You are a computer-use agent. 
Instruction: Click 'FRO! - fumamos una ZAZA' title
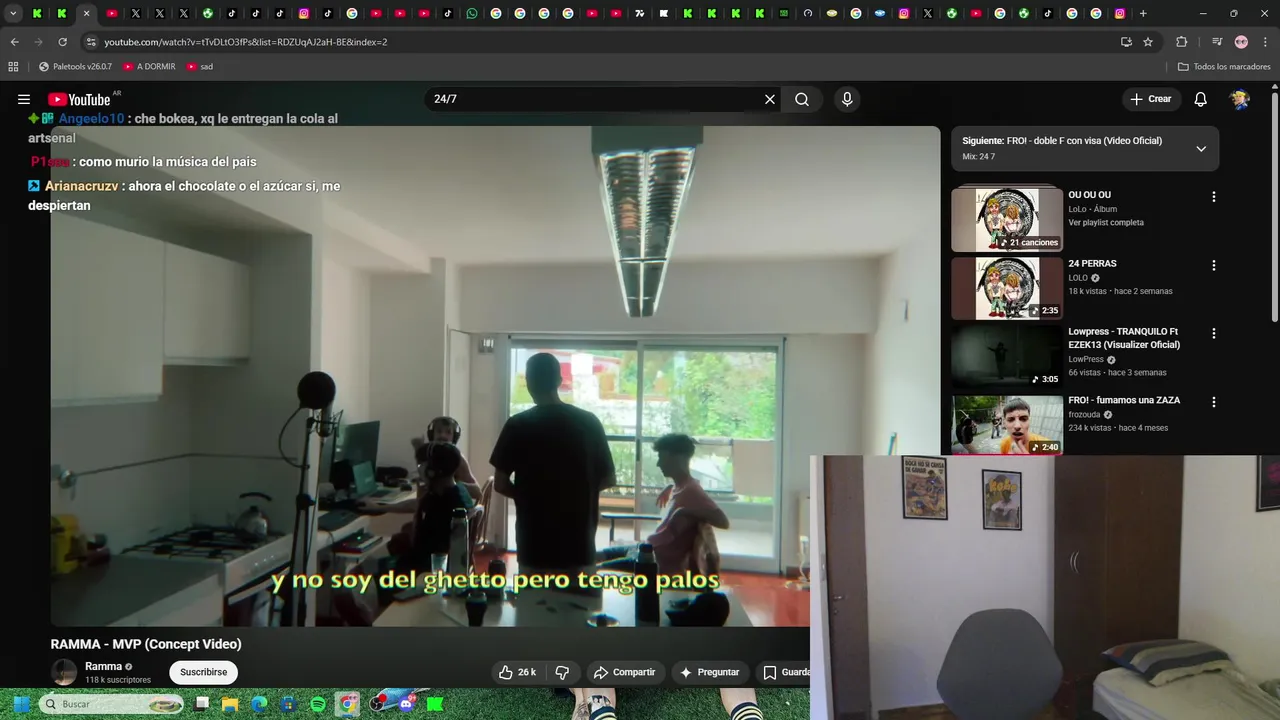point(1124,400)
